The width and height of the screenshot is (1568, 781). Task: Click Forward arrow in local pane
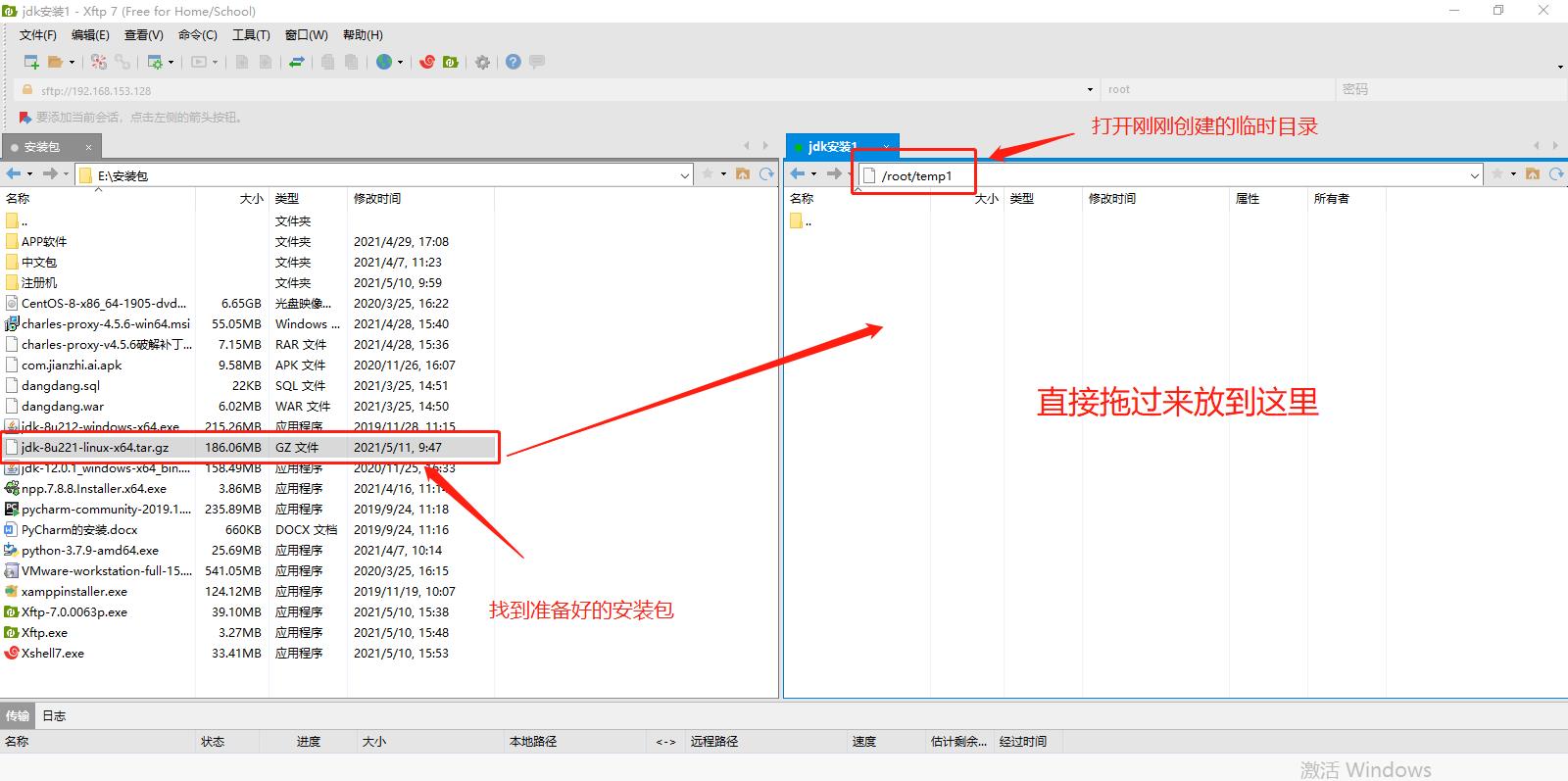tap(50, 173)
